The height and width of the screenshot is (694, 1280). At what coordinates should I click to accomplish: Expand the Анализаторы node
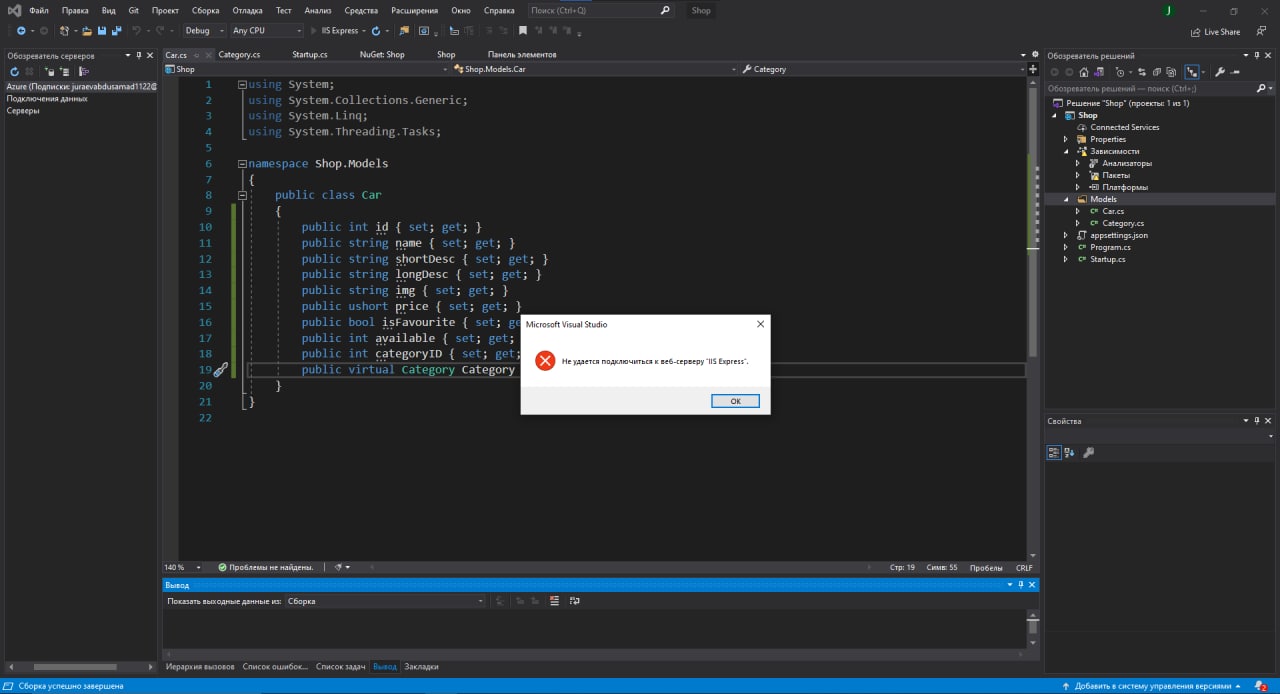tap(1078, 163)
